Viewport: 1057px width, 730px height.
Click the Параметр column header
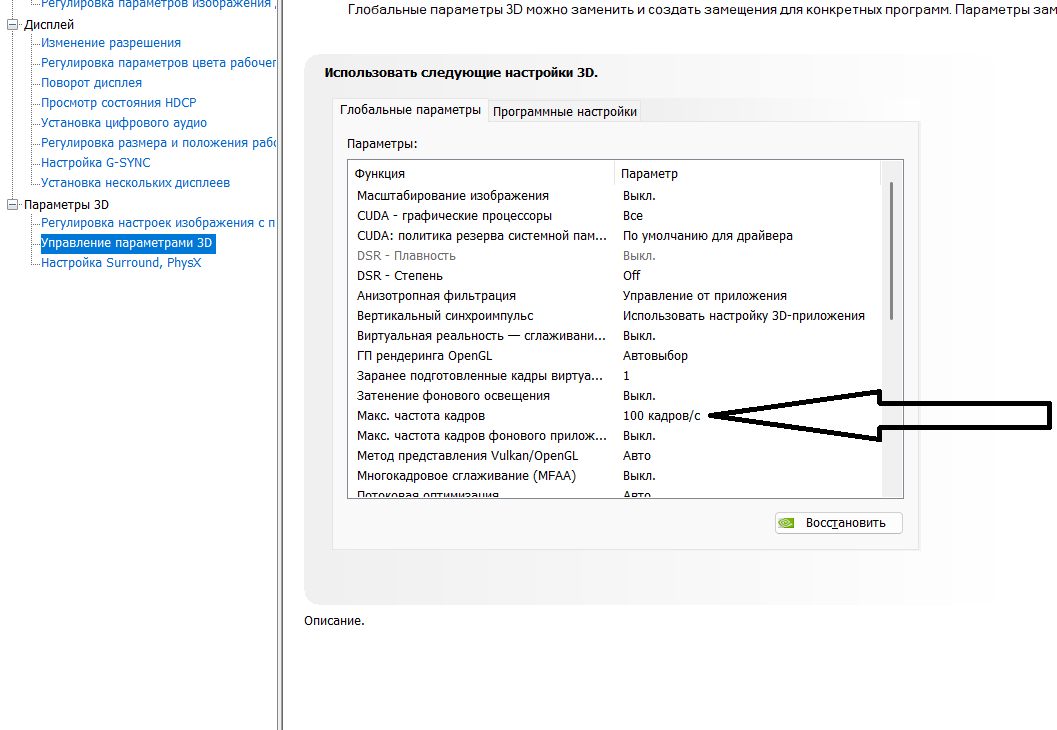748,173
